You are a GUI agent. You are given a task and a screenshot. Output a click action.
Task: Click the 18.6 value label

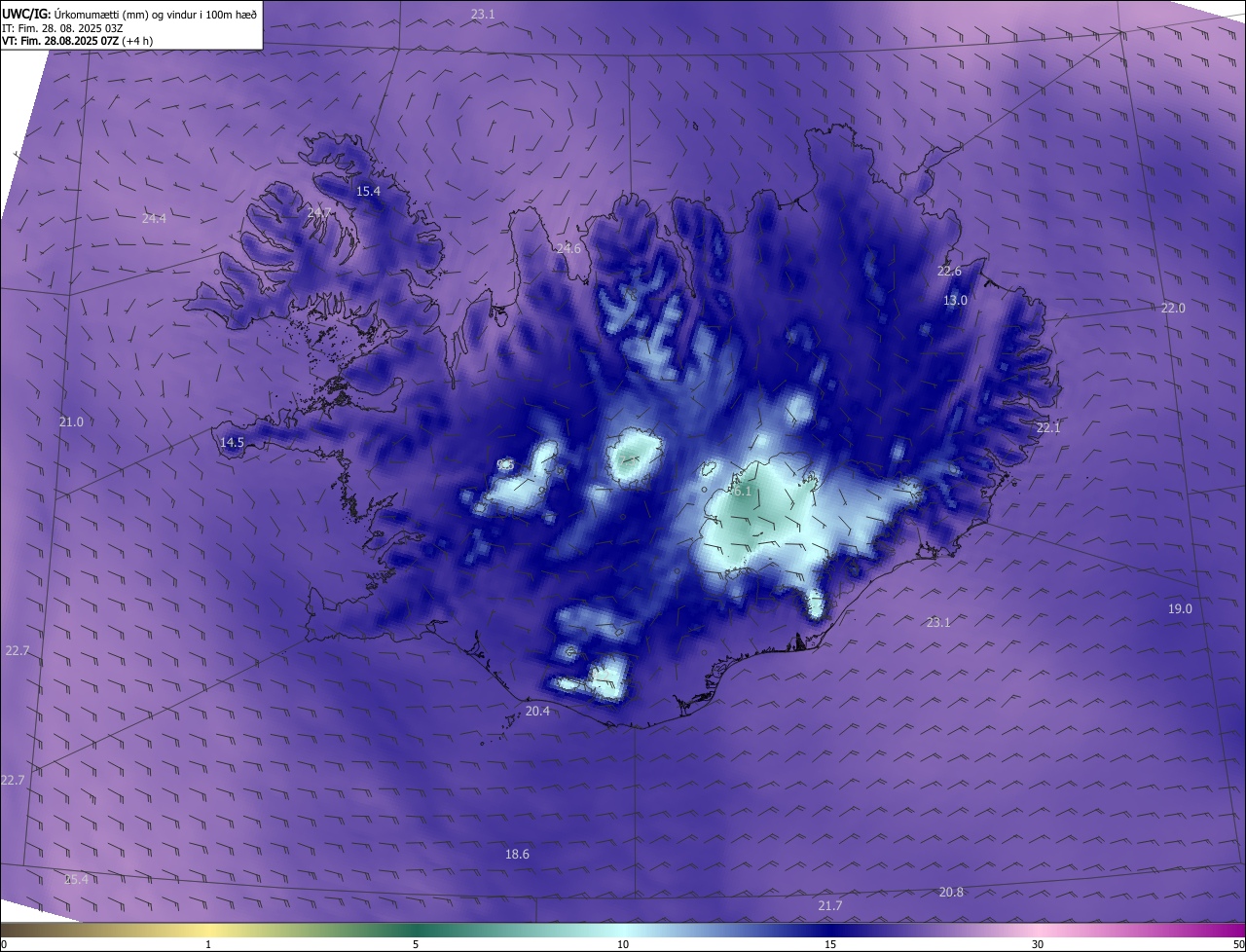coord(517,854)
